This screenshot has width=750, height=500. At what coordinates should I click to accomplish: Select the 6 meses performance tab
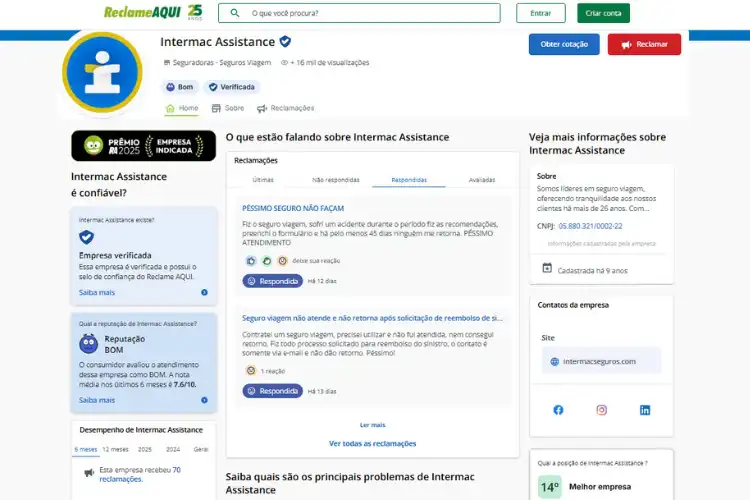pos(86,449)
